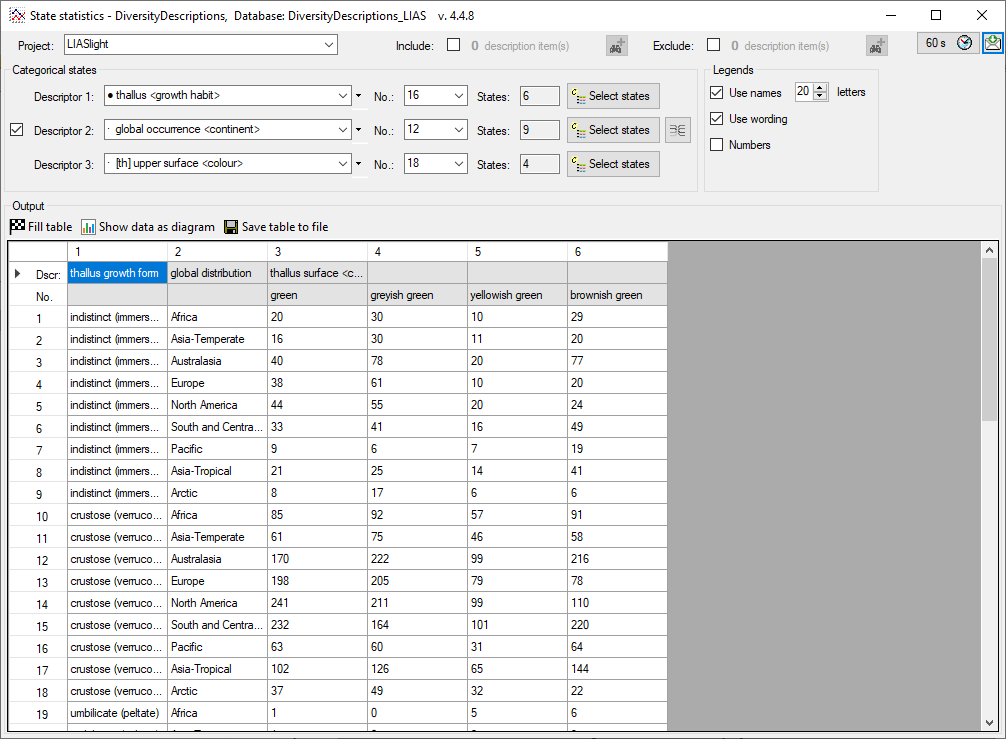Click the Fill table checkered flag icon
1006x739 pixels.
click(17, 227)
